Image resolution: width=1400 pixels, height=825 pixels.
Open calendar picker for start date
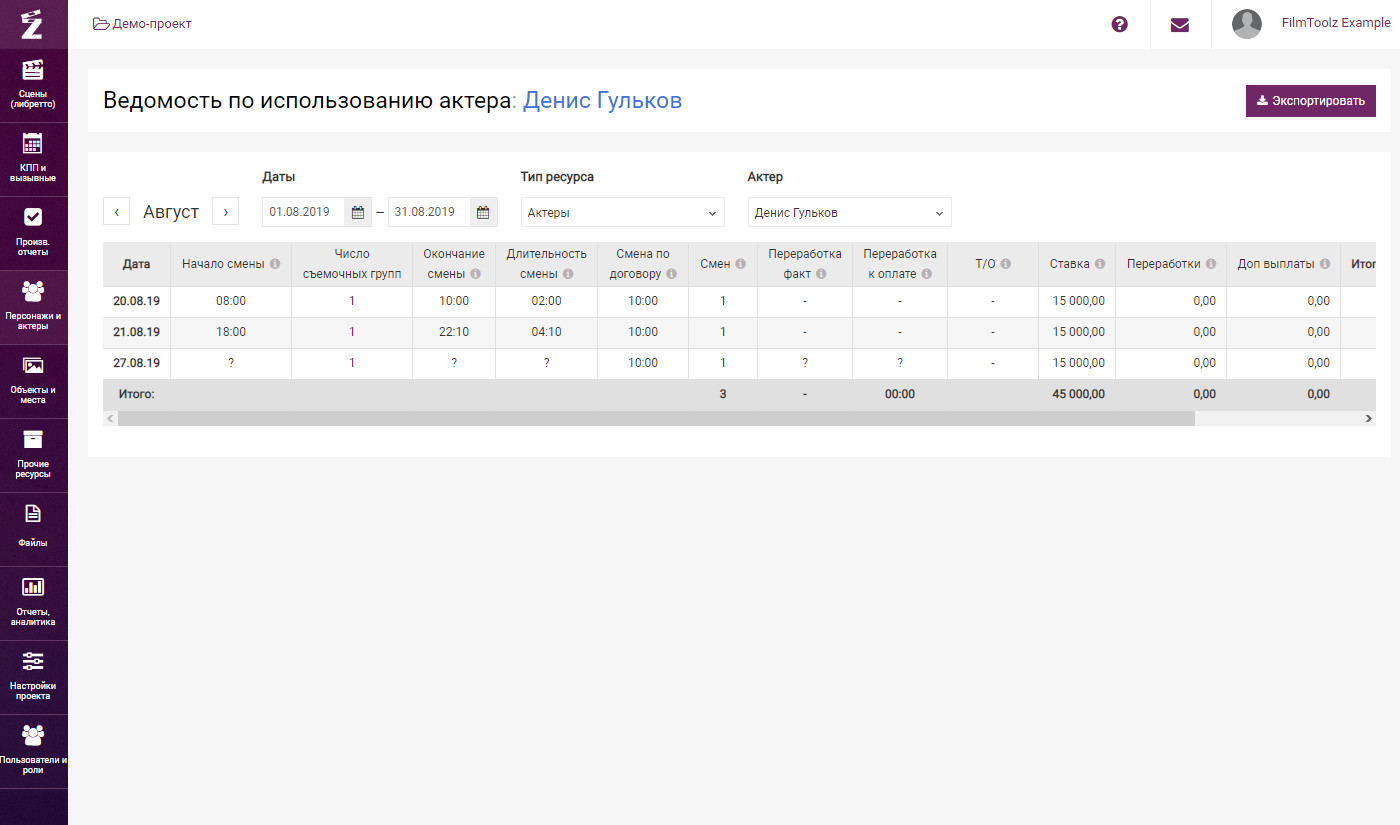tap(358, 212)
